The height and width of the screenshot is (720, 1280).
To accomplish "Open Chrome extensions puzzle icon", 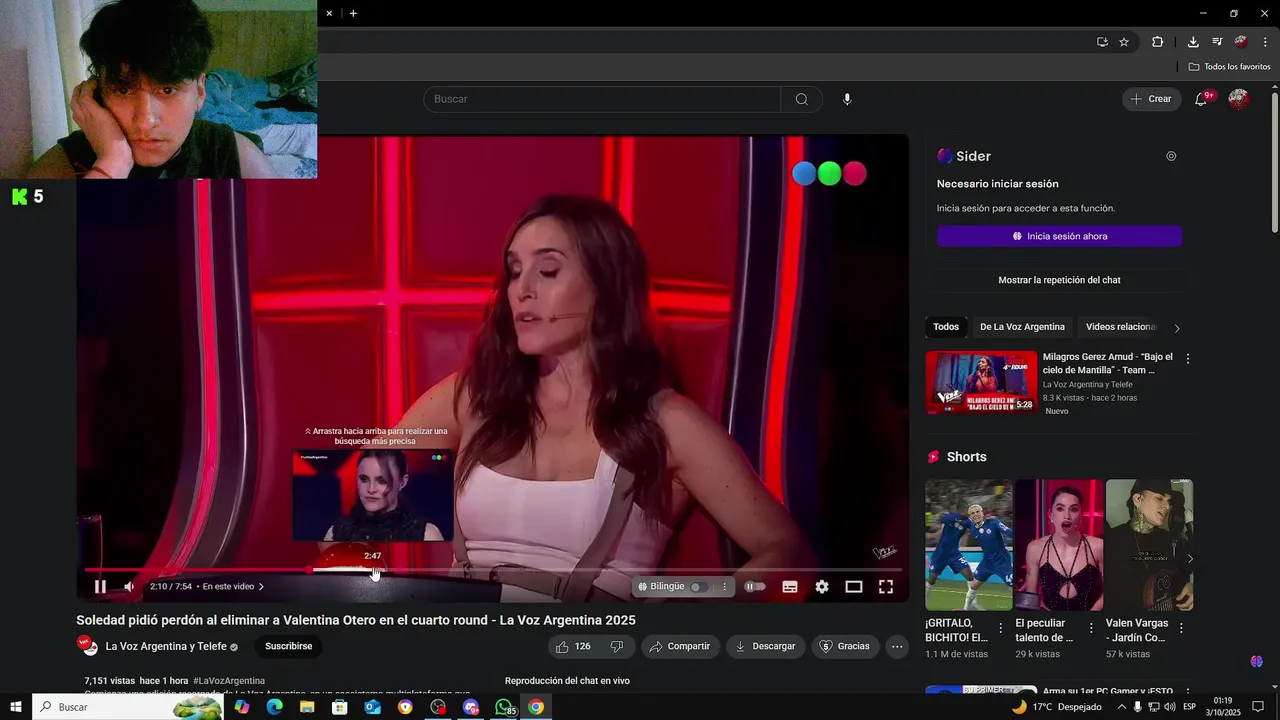I will click(x=1158, y=42).
